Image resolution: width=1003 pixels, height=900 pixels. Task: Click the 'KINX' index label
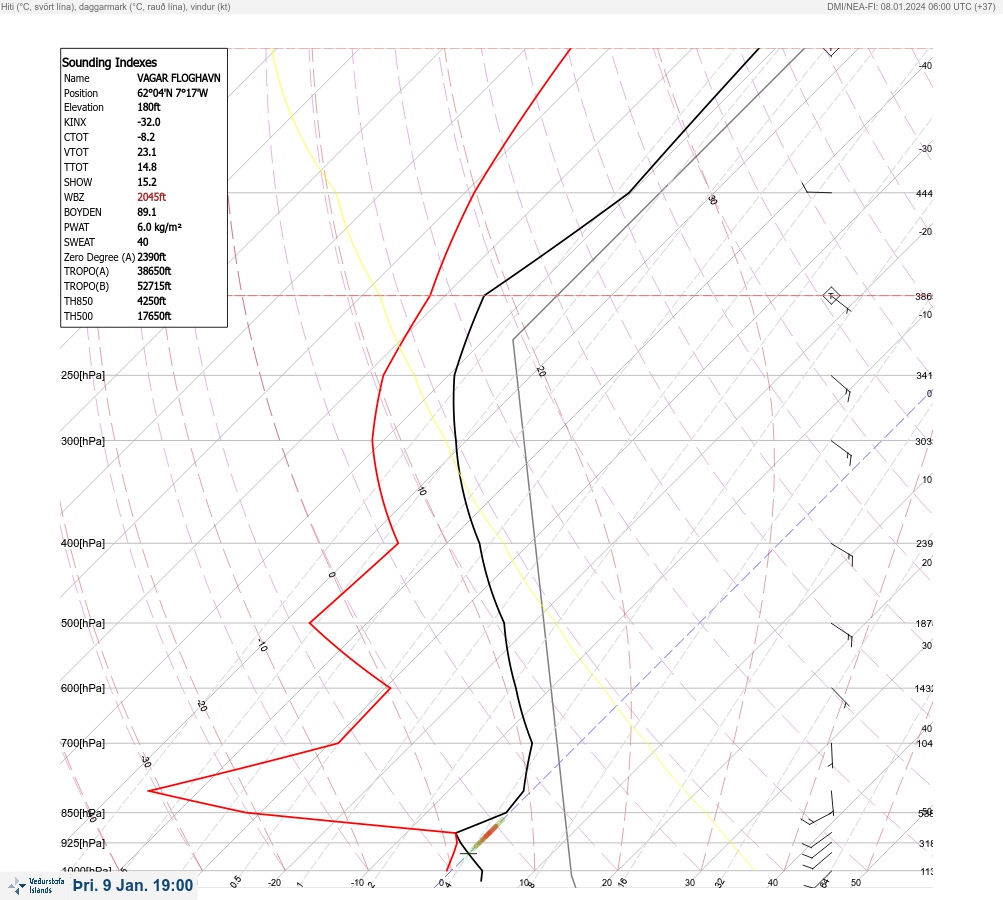coord(75,122)
